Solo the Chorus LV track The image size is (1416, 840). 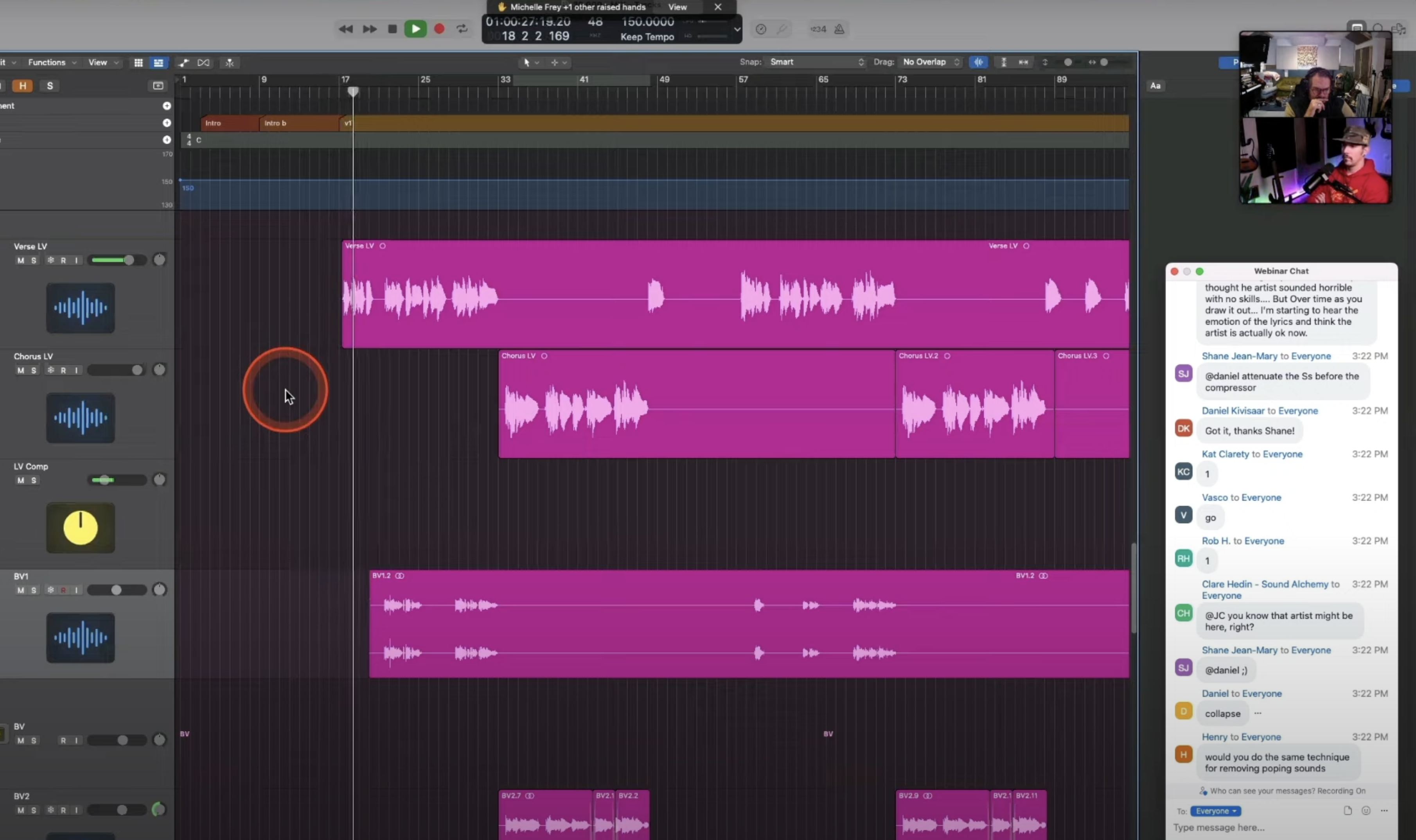[x=34, y=370]
